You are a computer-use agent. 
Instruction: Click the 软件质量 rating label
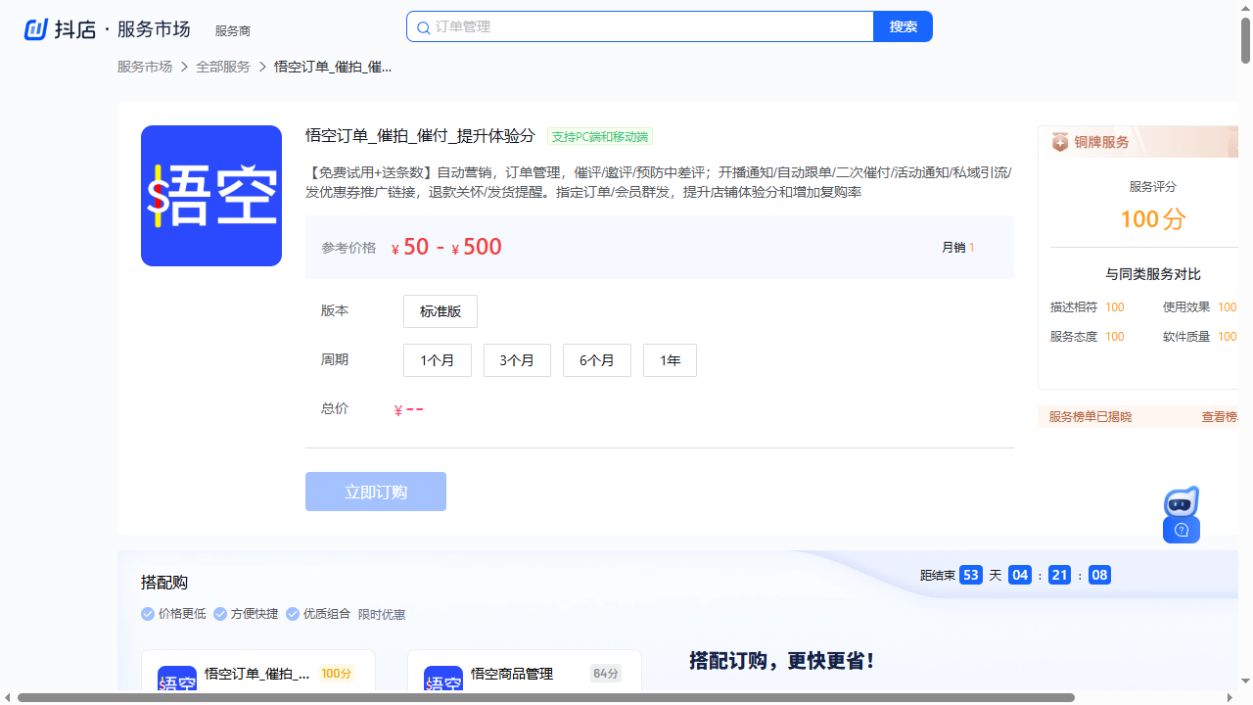point(1186,337)
